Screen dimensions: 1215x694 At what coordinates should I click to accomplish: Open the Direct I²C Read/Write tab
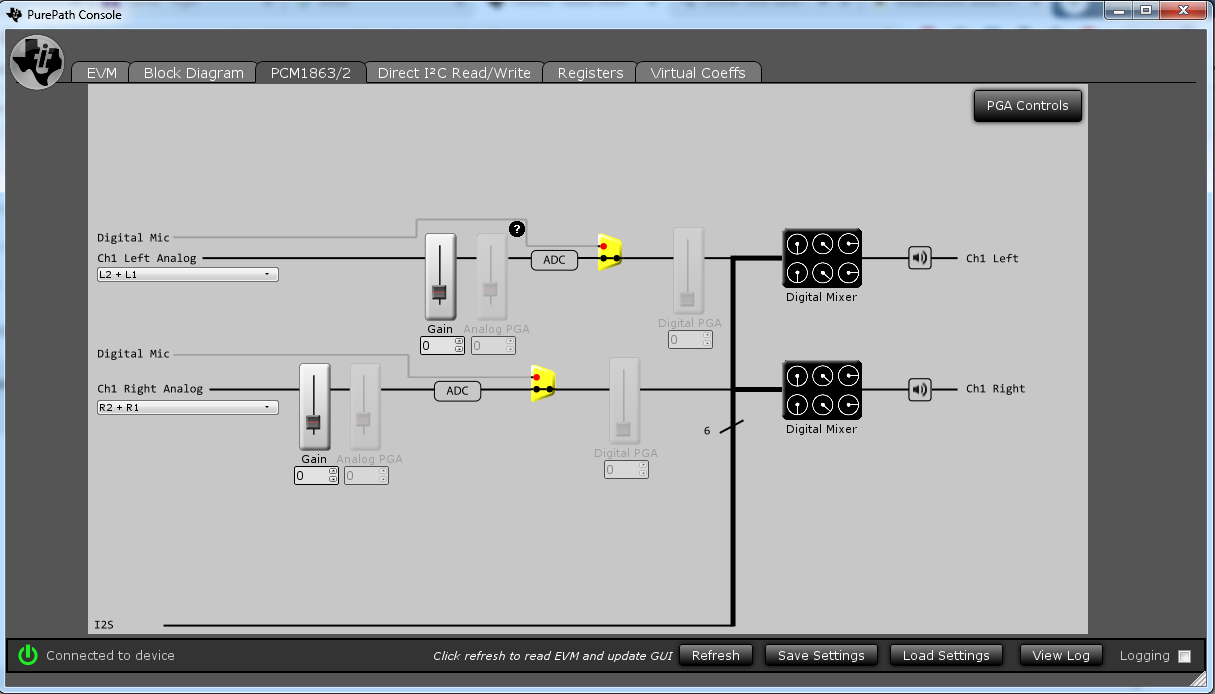click(454, 72)
